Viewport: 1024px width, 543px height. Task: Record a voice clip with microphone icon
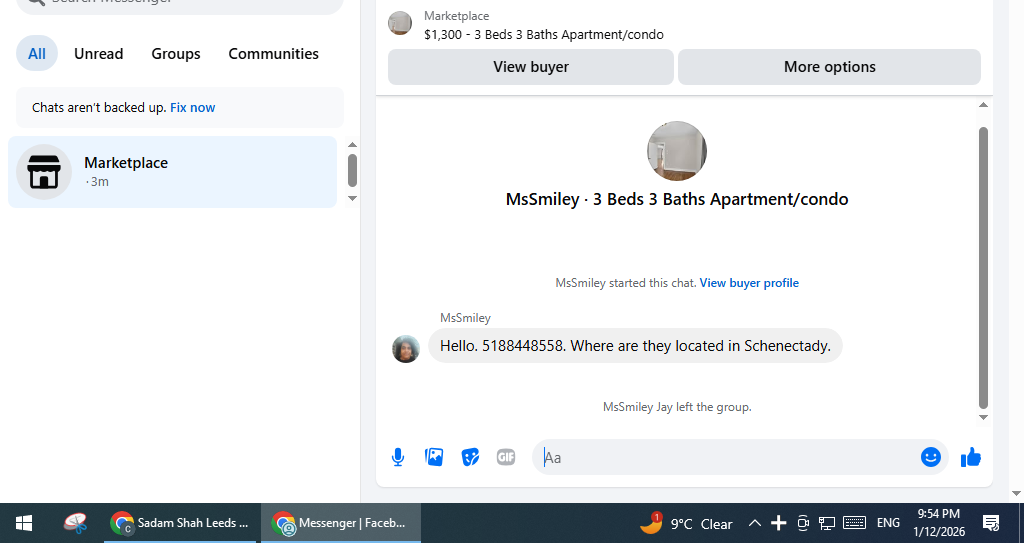click(x=398, y=457)
